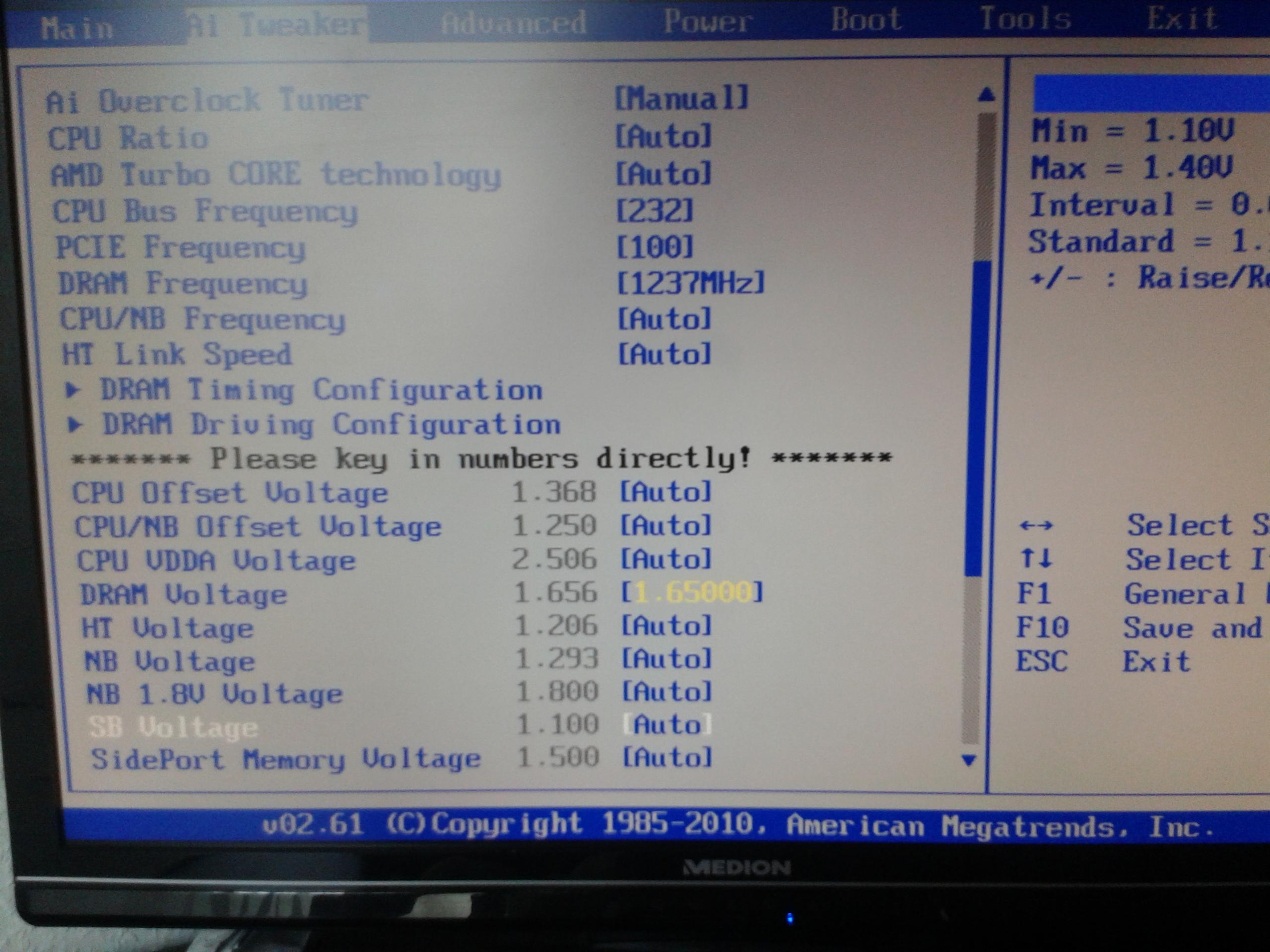The image size is (1270, 952).
Task: Select the Ai Overclock Tuner Manual value
Action: [x=681, y=98]
